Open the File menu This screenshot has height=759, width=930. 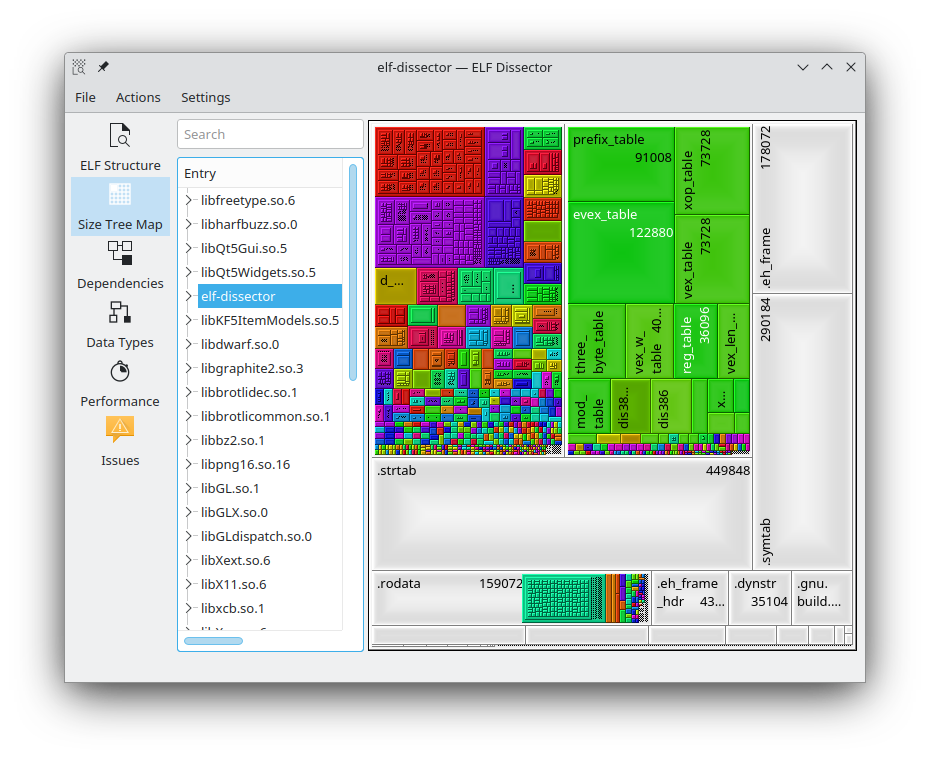coord(85,97)
